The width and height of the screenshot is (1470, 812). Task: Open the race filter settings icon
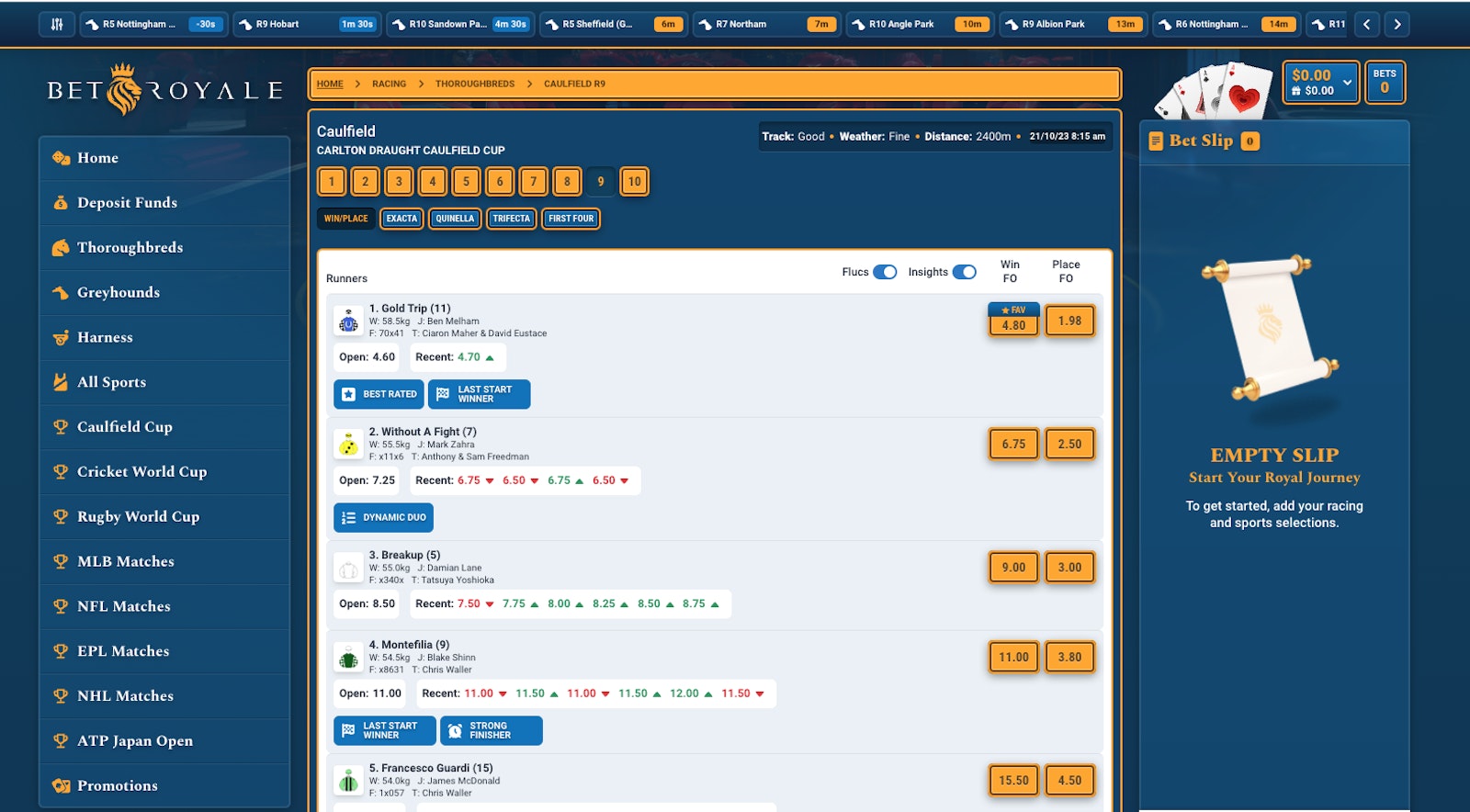57,24
